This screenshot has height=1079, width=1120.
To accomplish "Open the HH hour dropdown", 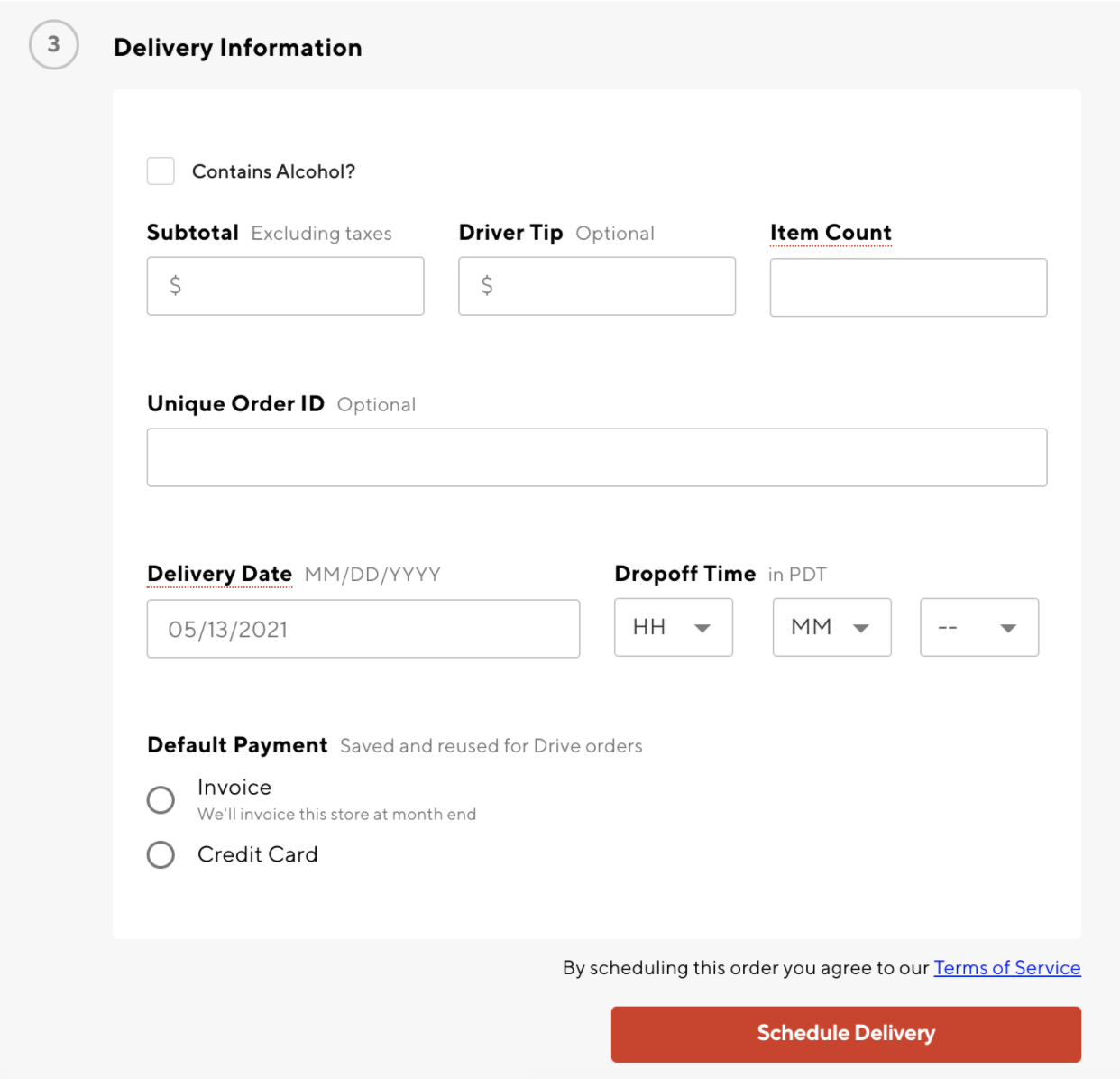I will 674,627.
